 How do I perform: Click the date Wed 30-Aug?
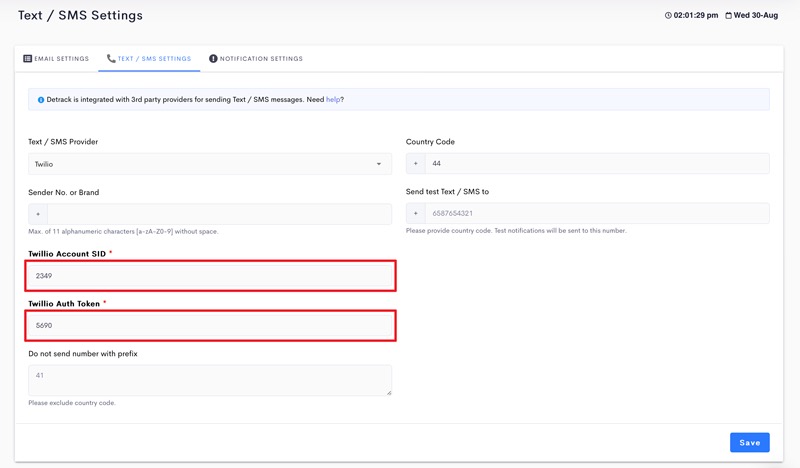756,15
